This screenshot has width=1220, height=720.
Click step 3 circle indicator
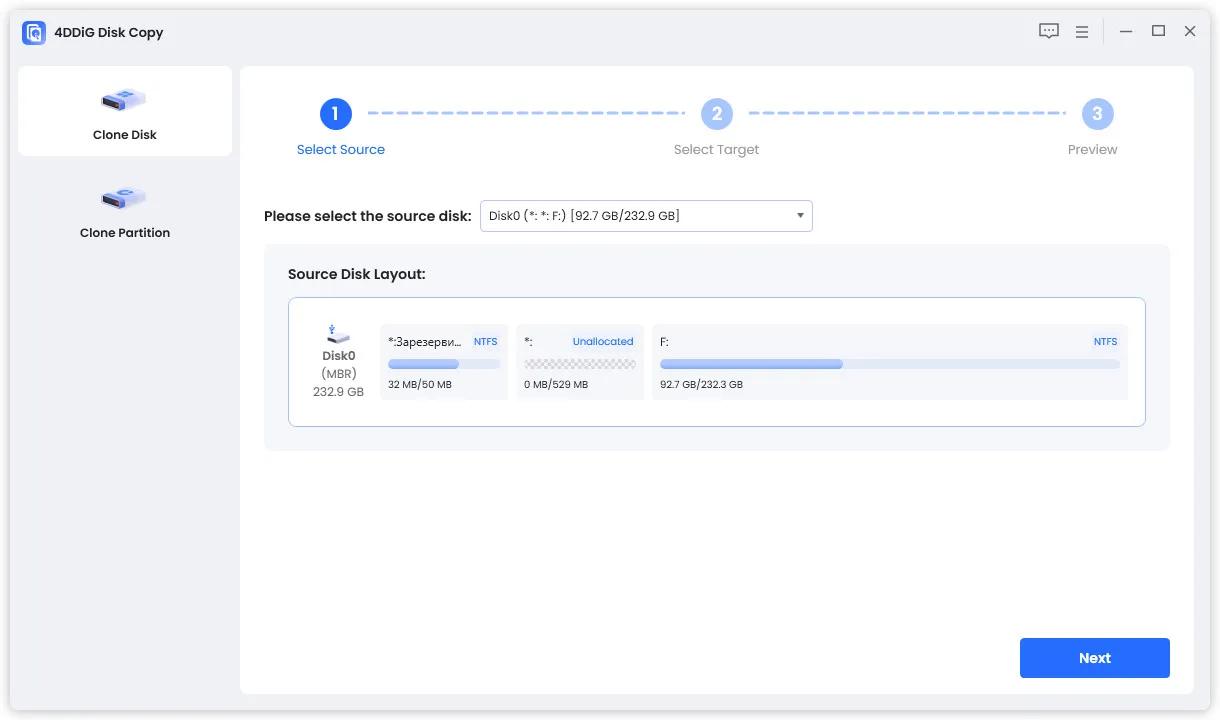point(1097,114)
